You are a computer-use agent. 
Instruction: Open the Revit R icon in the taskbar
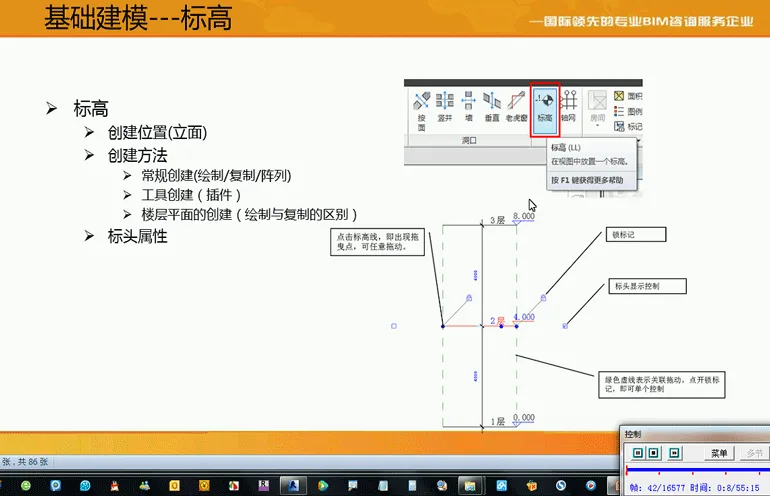point(264,485)
